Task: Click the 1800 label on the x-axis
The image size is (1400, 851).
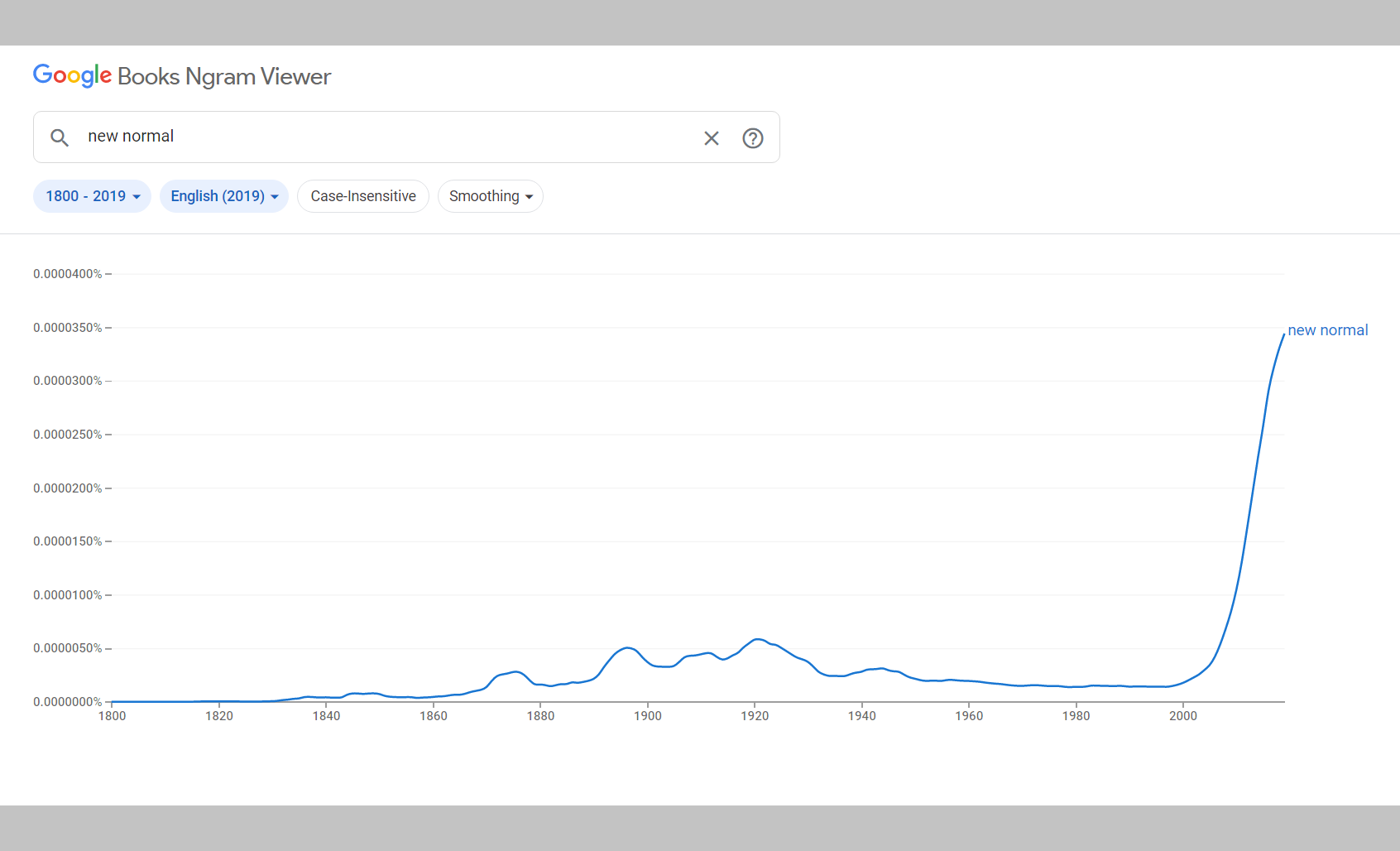Action: 113,716
